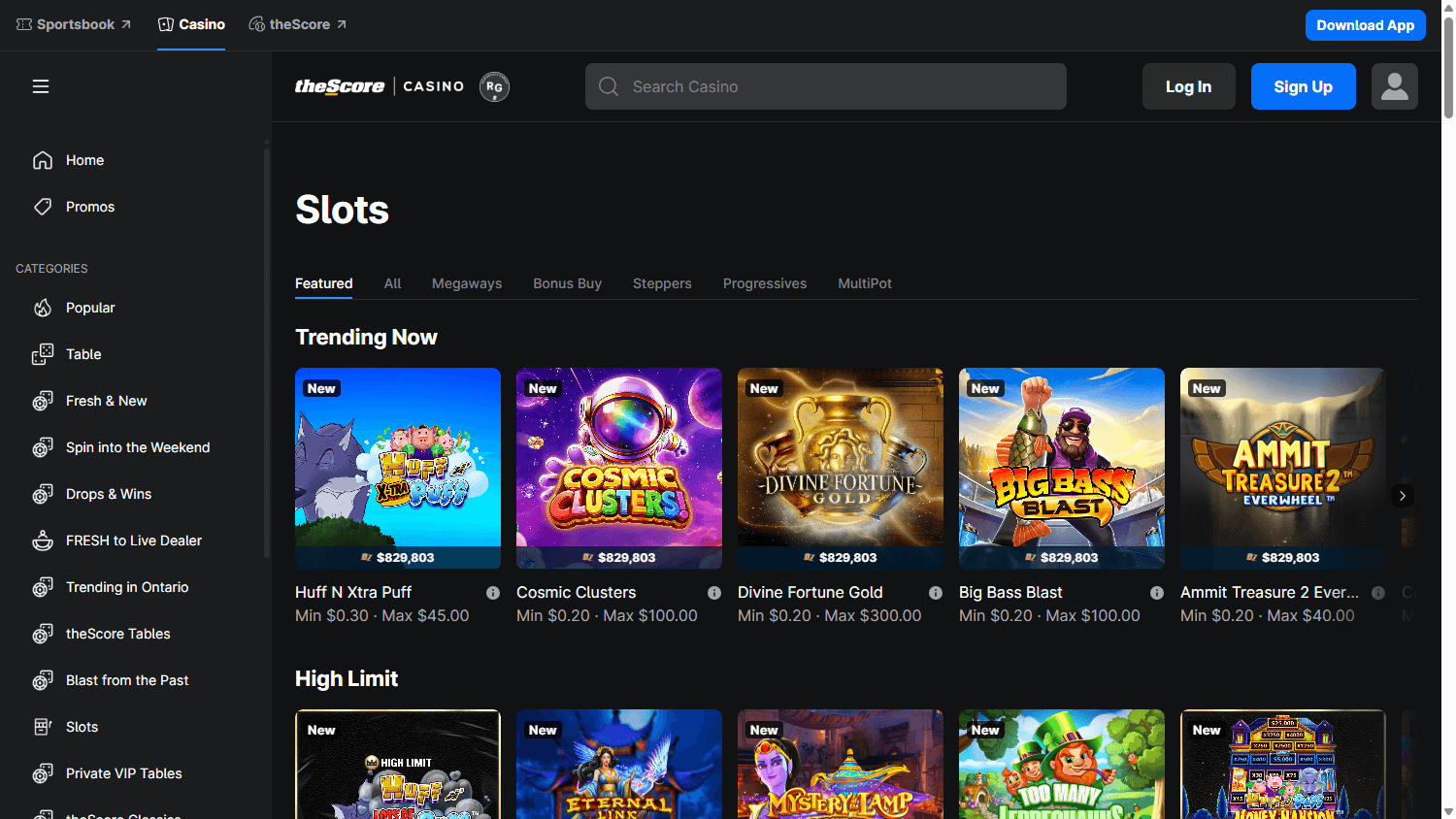Open Divine Fortune Gold game thumbnail
Screen dimensions: 1456x819
pyautogui.click(x=841, y=468)
